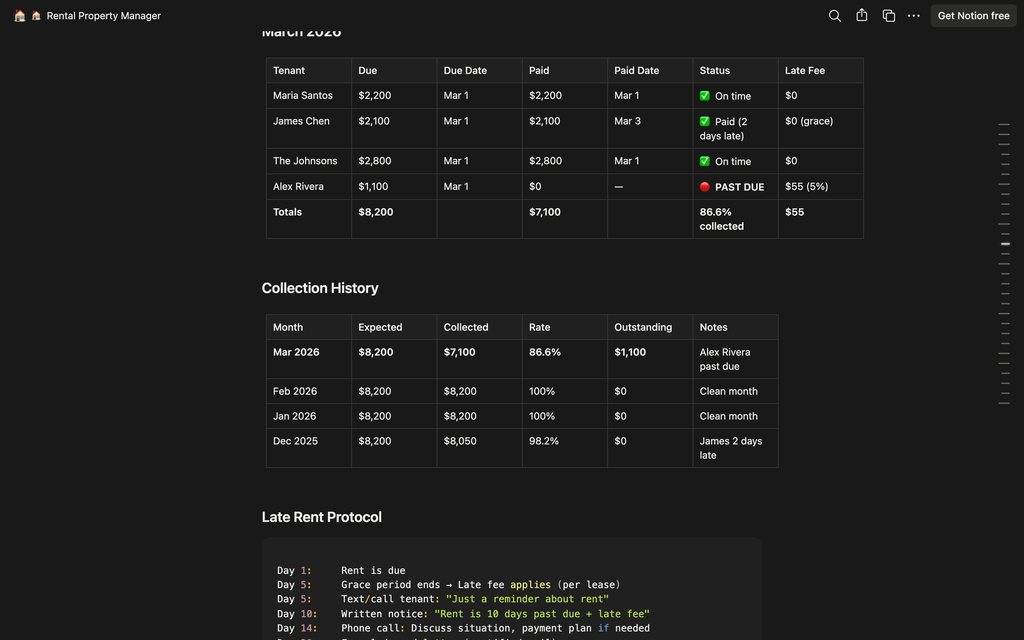Click the $1,100 outstanding cell in Collection History
The image size is (1024, 640).
[x=650, y=359]
